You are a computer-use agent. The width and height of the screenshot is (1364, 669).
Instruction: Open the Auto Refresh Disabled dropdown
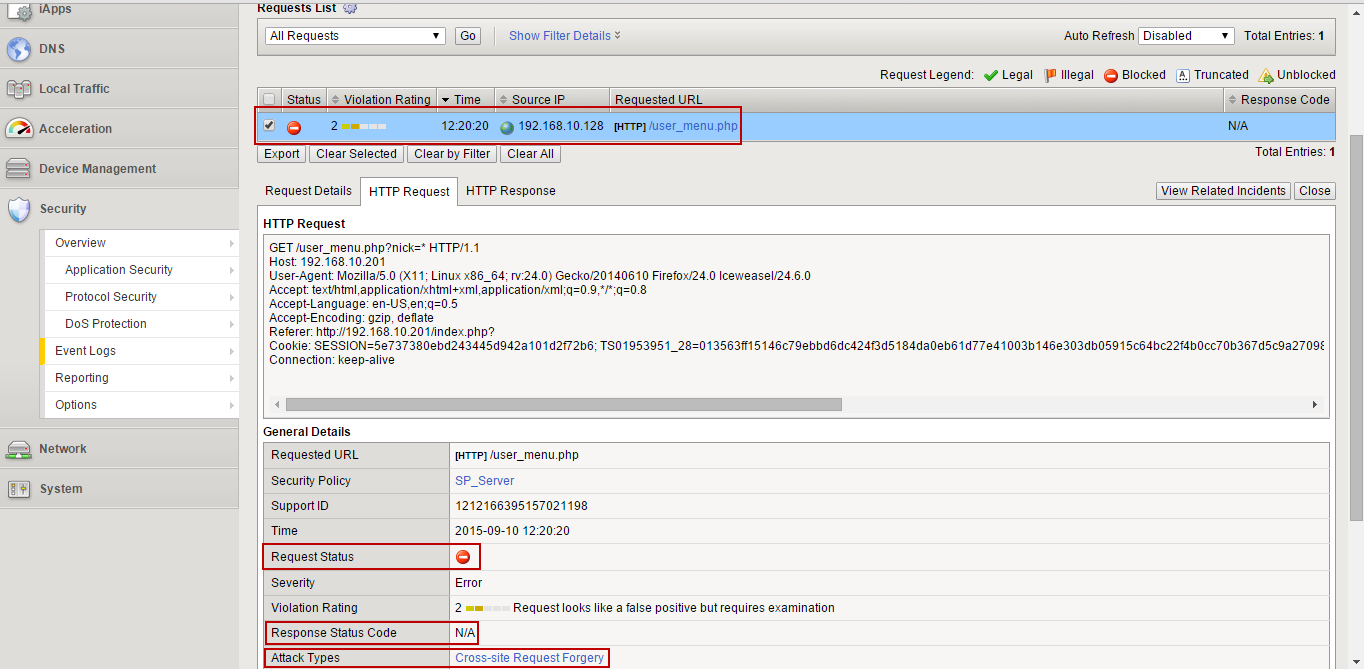click(x=1186, y=36)
